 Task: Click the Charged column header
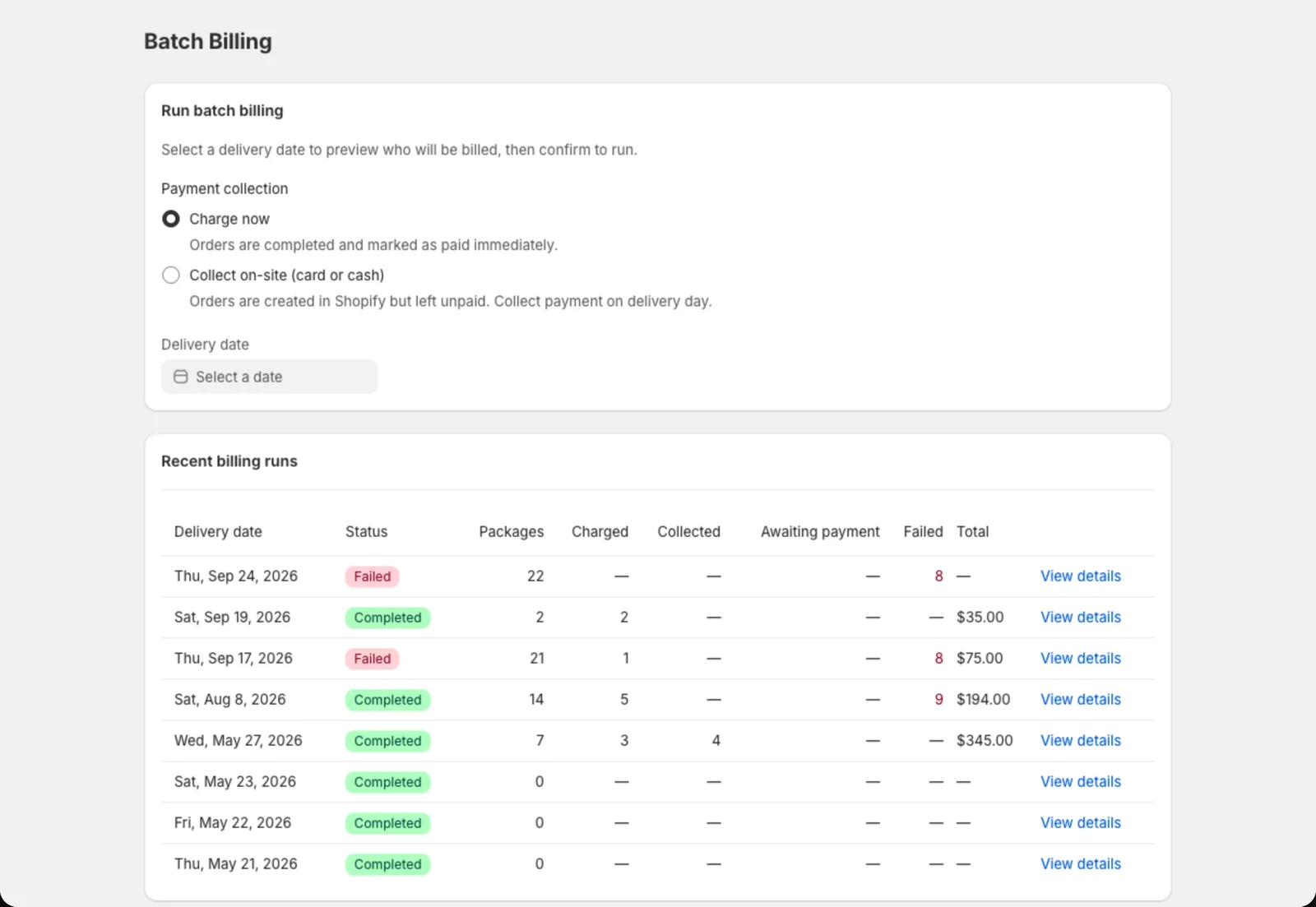600,532
